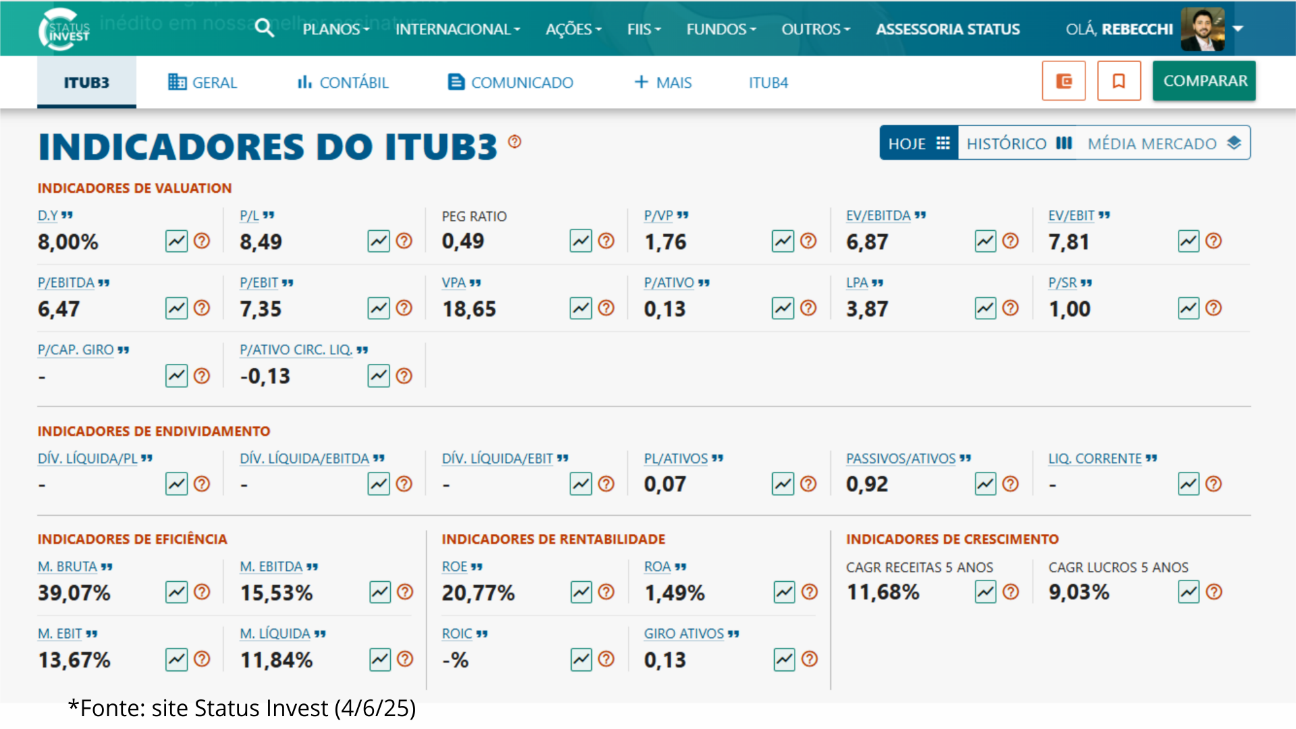Viewport: 1296px width, 729px height.
Task: Switch to the ITUB4 tab
Action: point(769,82)
